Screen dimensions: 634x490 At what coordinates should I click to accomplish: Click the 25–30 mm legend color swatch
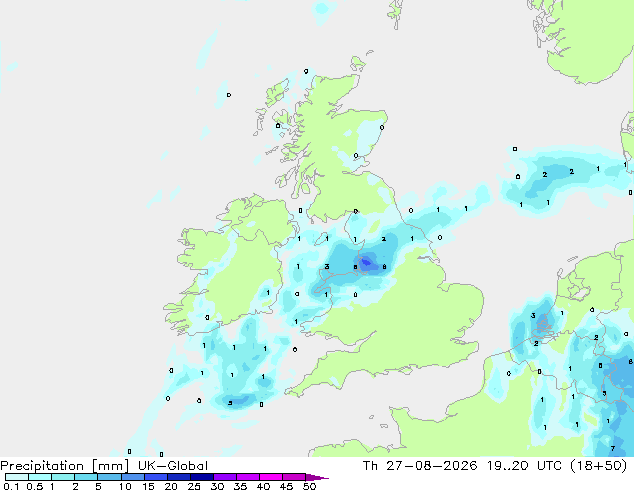[202, 477]
